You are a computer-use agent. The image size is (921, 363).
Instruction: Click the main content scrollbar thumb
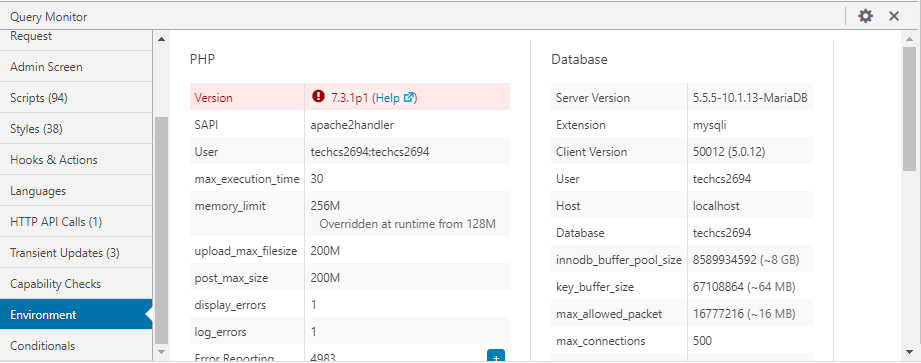(909, 110)
